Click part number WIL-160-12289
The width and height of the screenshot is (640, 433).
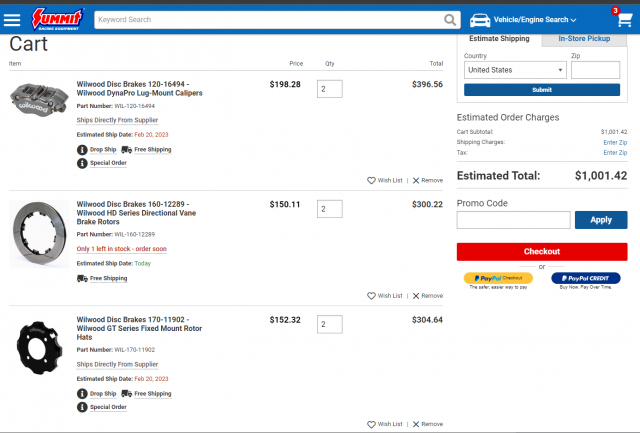tap(135, 235)
